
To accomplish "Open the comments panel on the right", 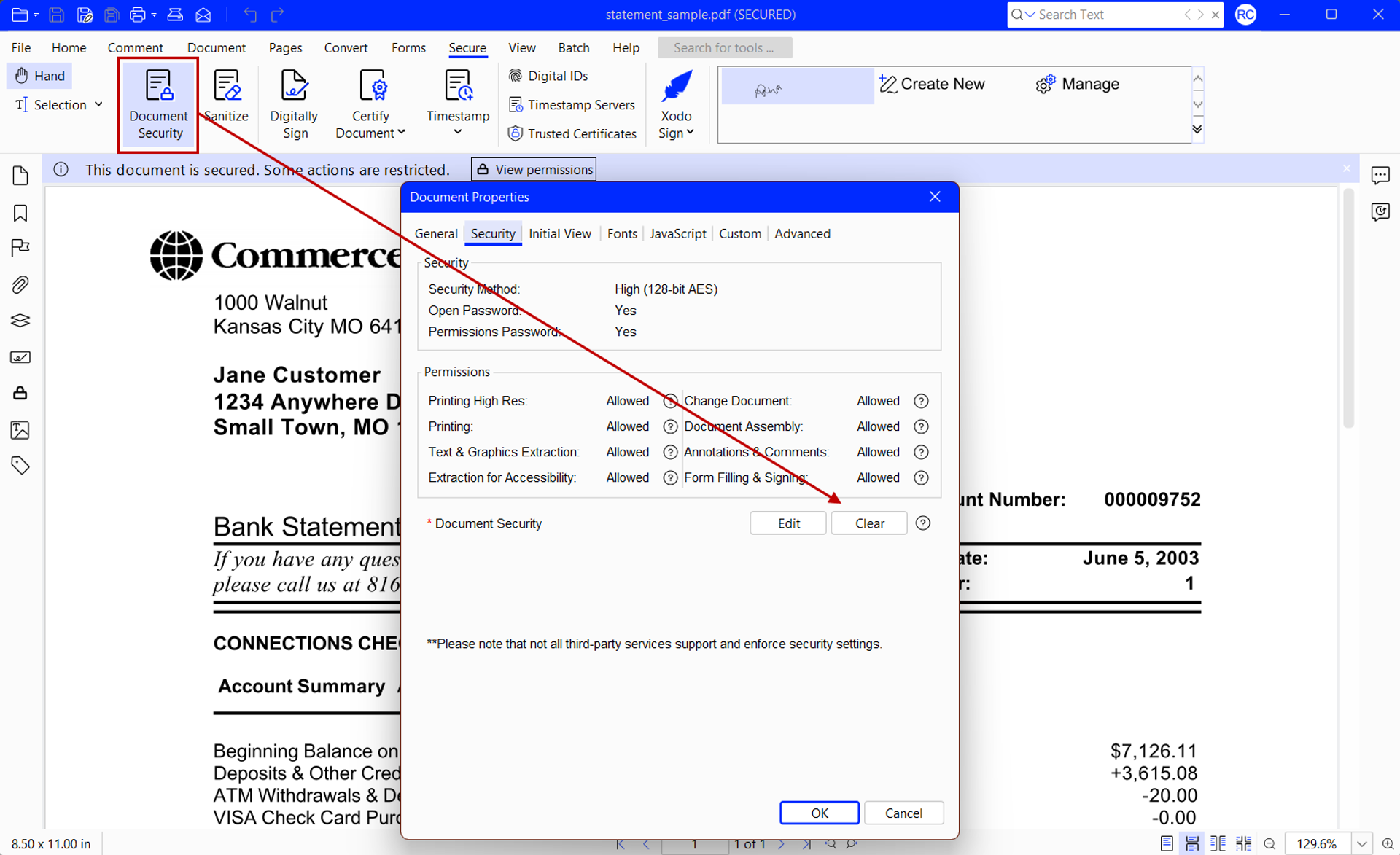I will pos(1380,175).
